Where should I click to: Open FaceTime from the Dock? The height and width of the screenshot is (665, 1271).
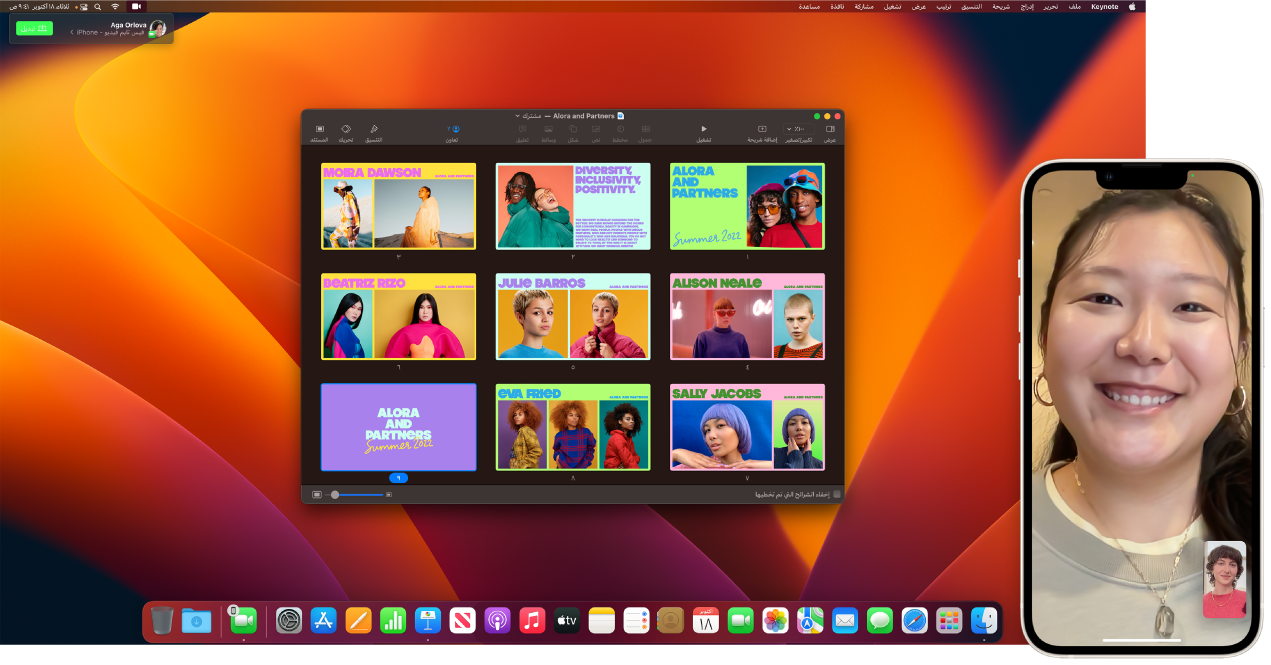pyautogui.click(x=741, y=621)
